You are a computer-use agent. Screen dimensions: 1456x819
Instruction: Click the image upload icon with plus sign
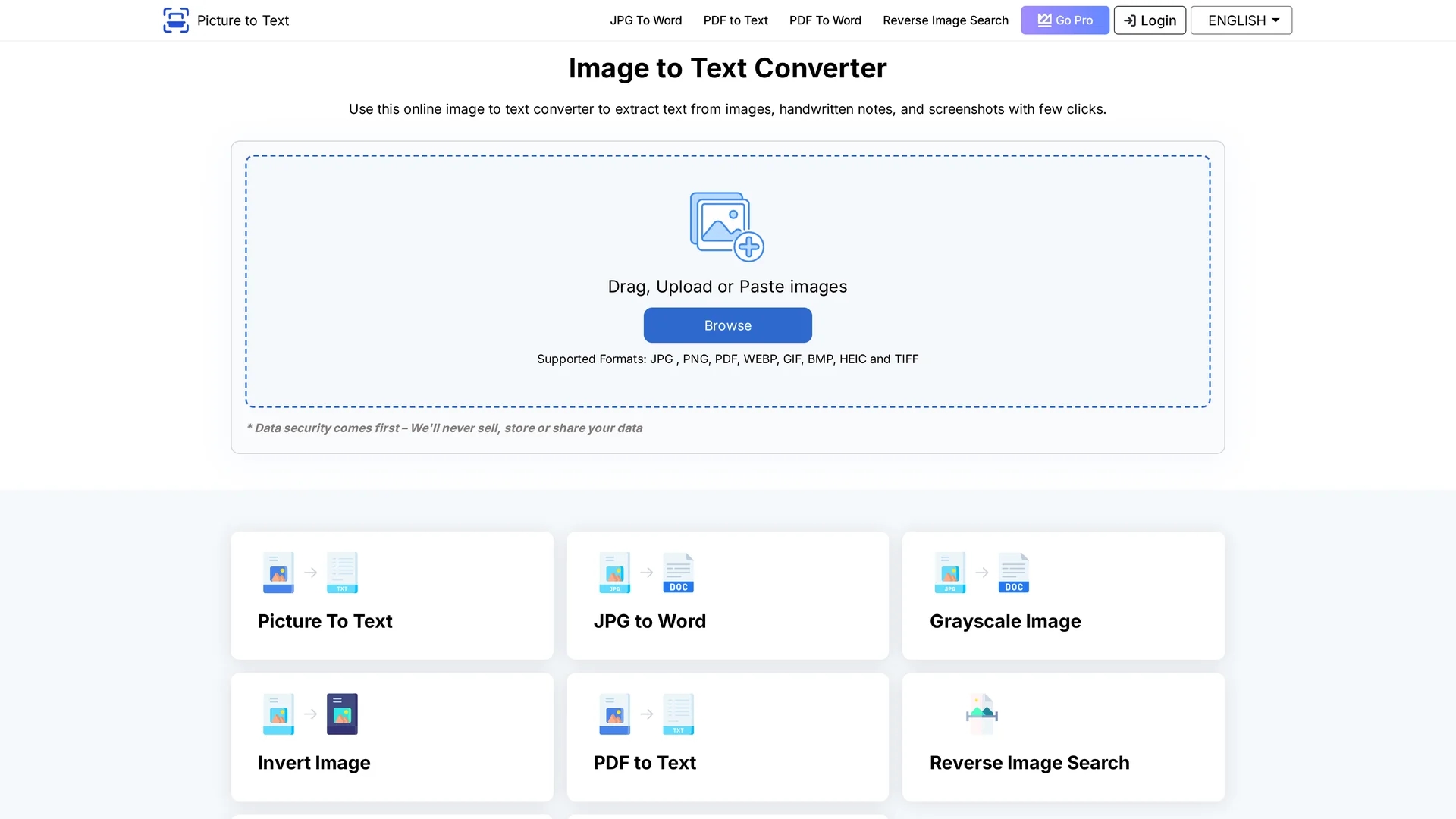coord(726,227)
